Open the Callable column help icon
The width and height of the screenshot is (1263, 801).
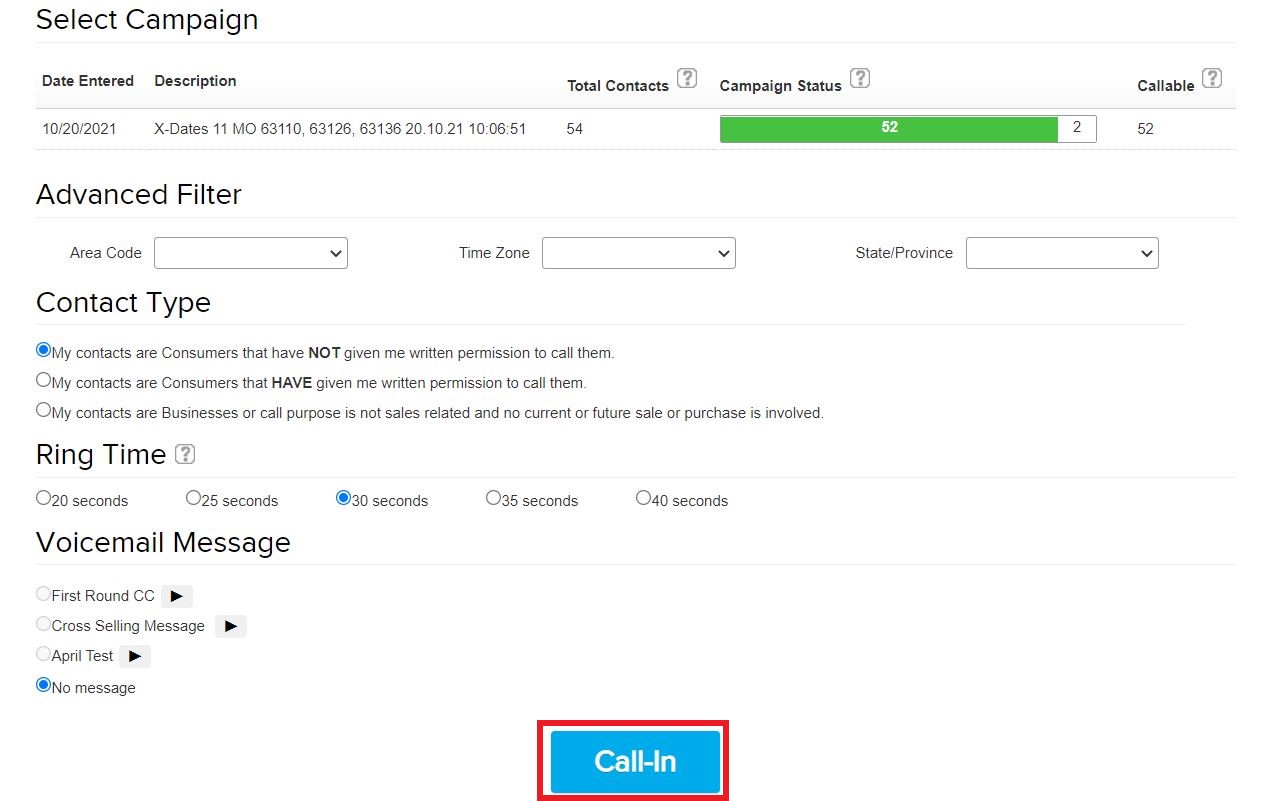click(1211, 78)
